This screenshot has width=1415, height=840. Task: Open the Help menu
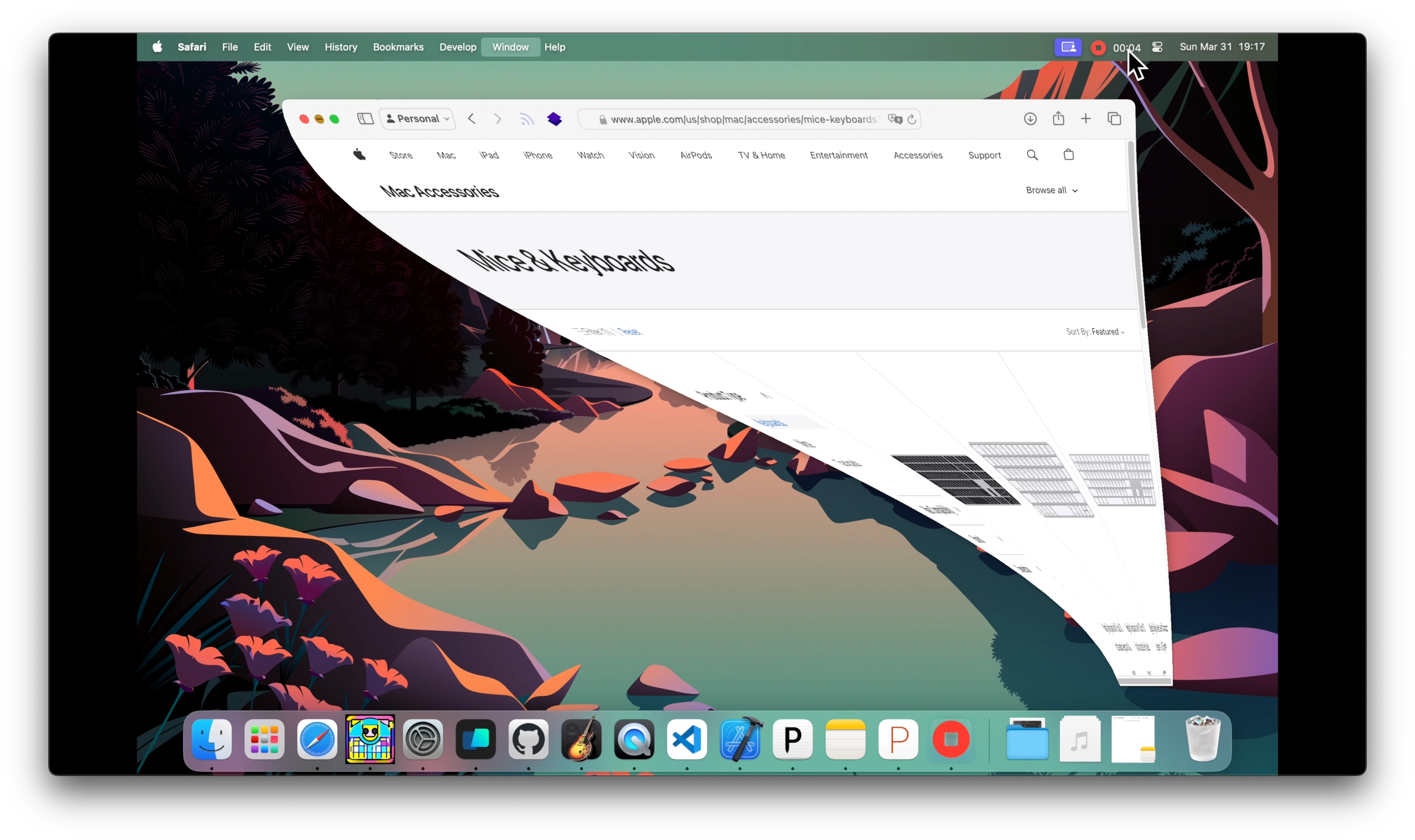[555, 47]
